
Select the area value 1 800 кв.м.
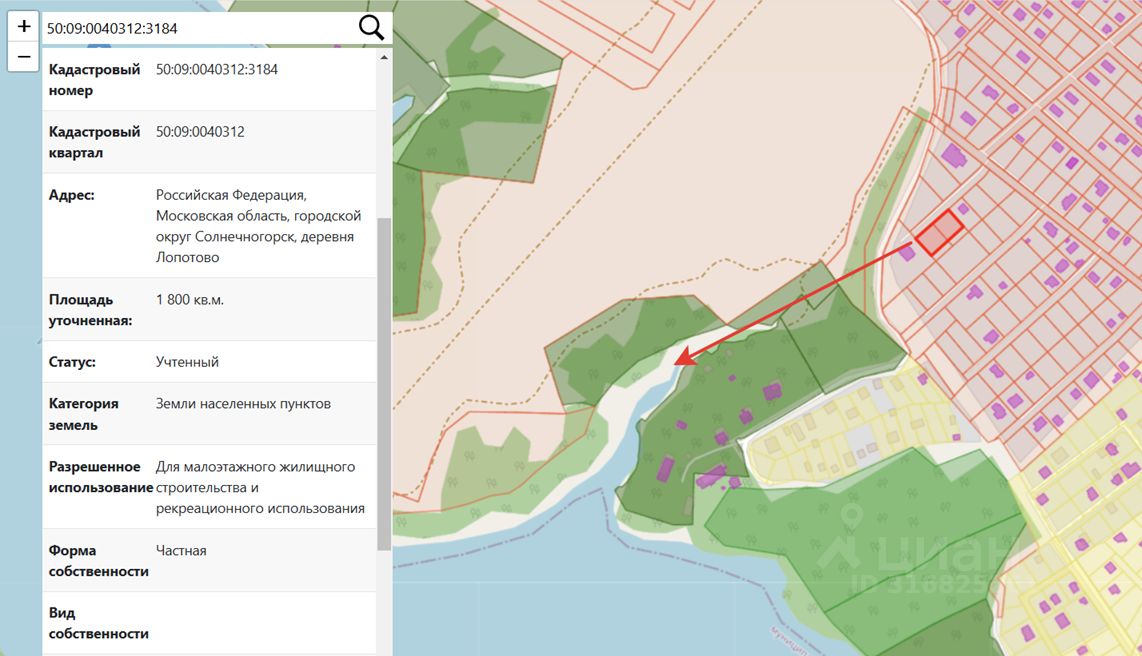click(190, 299)
